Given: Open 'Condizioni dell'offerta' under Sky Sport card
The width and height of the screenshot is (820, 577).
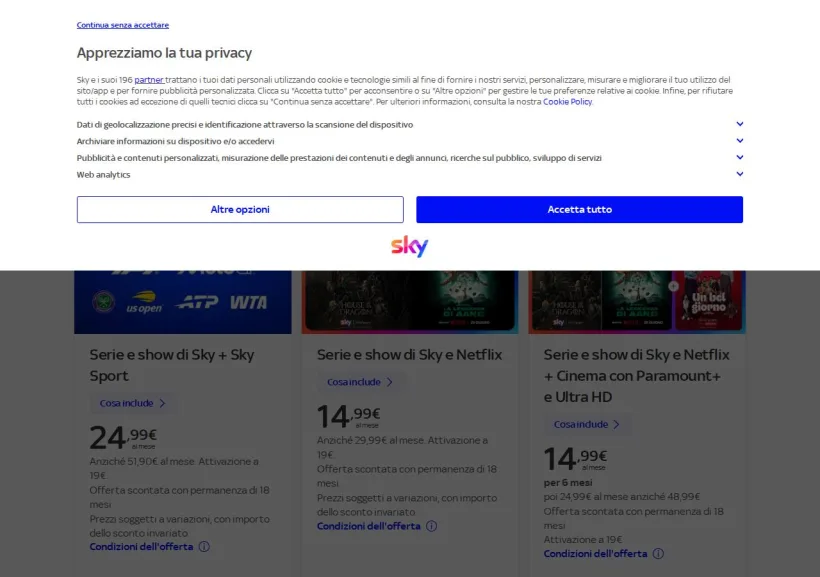Looking at the screenshot, I should click(x=141, y=547).
